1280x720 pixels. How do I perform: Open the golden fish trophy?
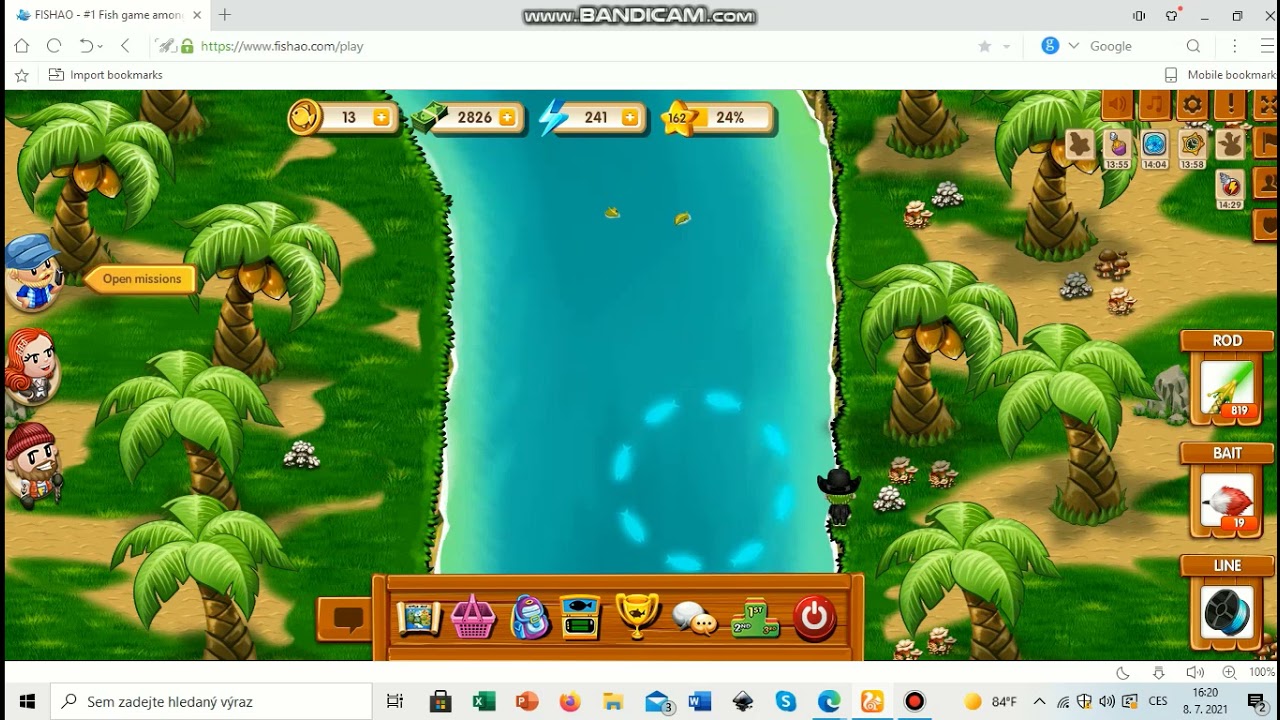pyautogui.click(x=637, y=615)
